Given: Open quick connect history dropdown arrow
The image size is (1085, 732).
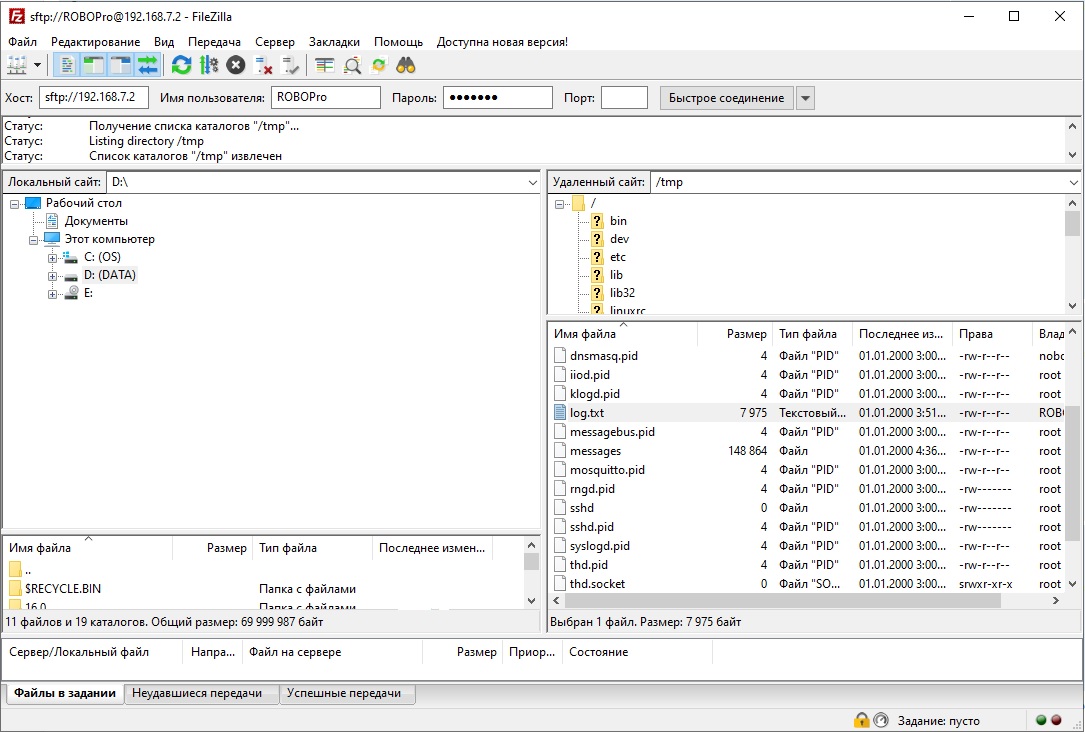Looking at the screenshot, I should click(805, 98).
